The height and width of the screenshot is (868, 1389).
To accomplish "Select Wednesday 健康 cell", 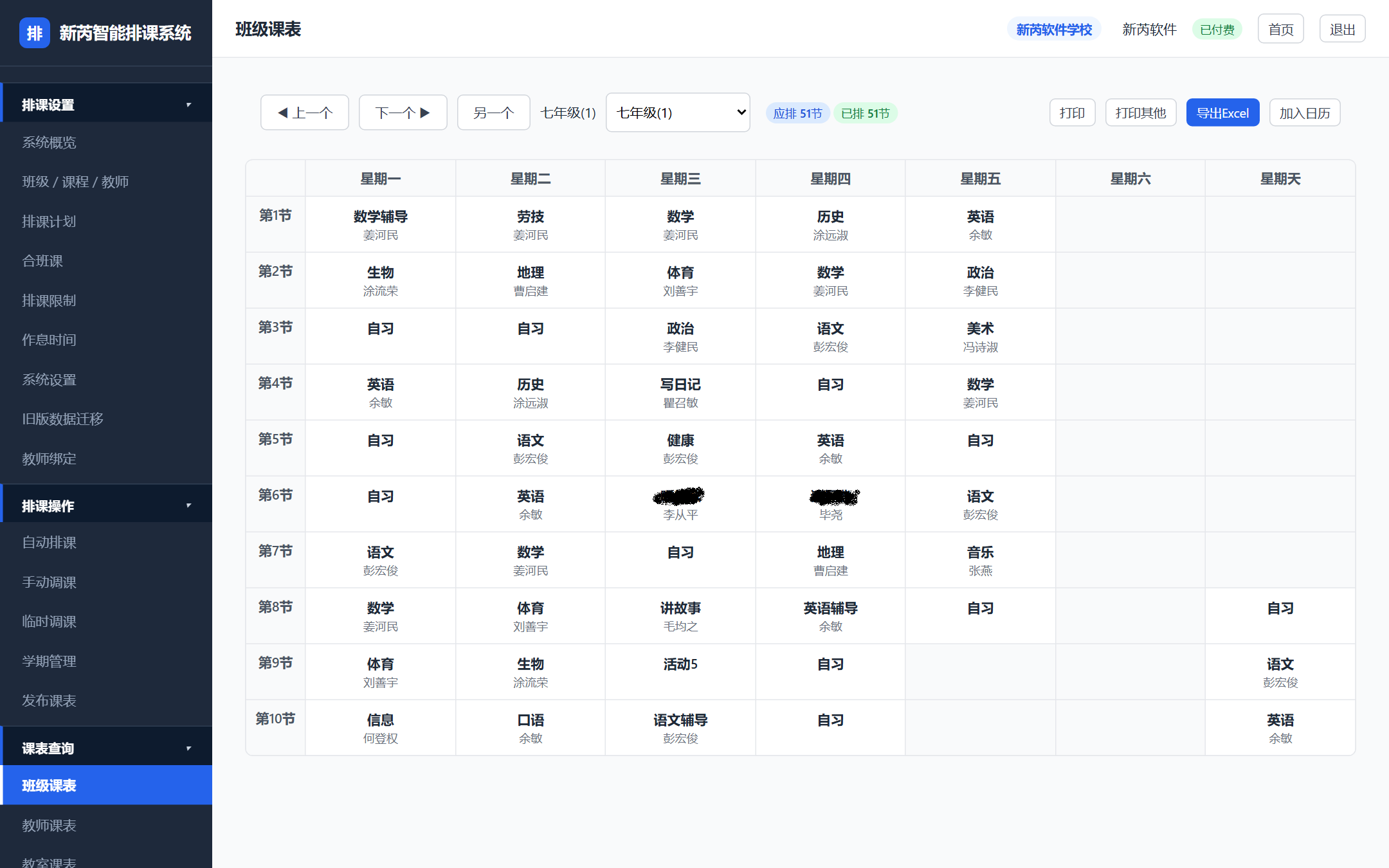I will coord(680,448).
